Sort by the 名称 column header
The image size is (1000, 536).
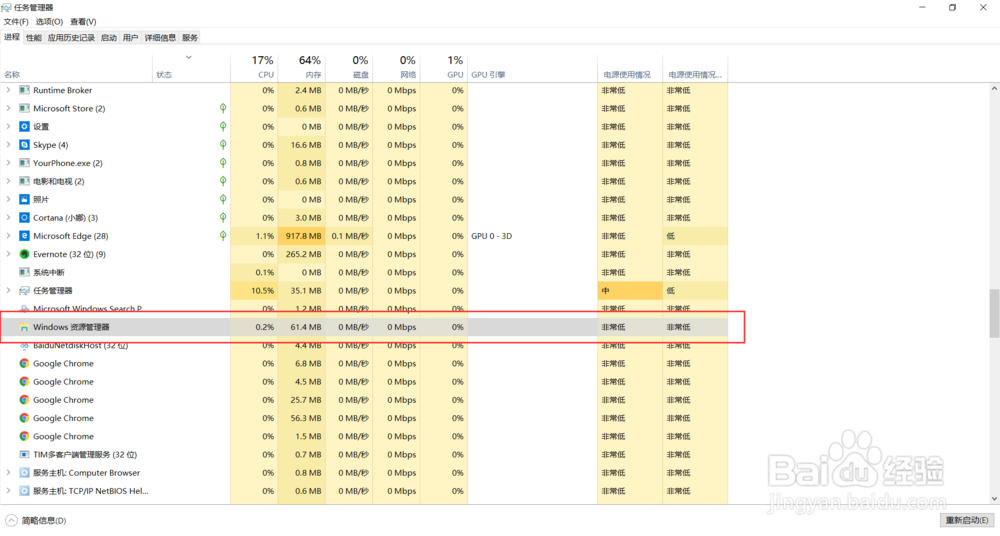pos(77,67)
